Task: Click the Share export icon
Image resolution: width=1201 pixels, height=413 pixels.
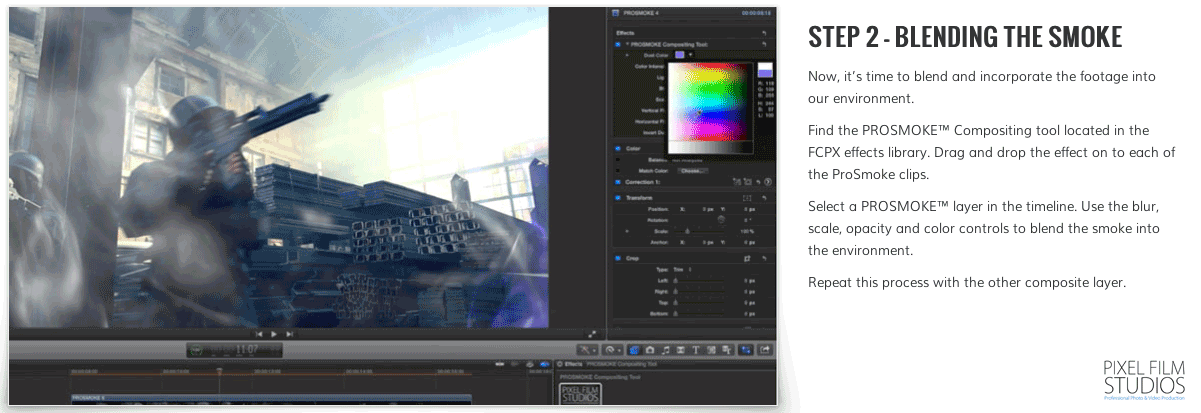Action: pyautogui.click(x=765, y=349)
